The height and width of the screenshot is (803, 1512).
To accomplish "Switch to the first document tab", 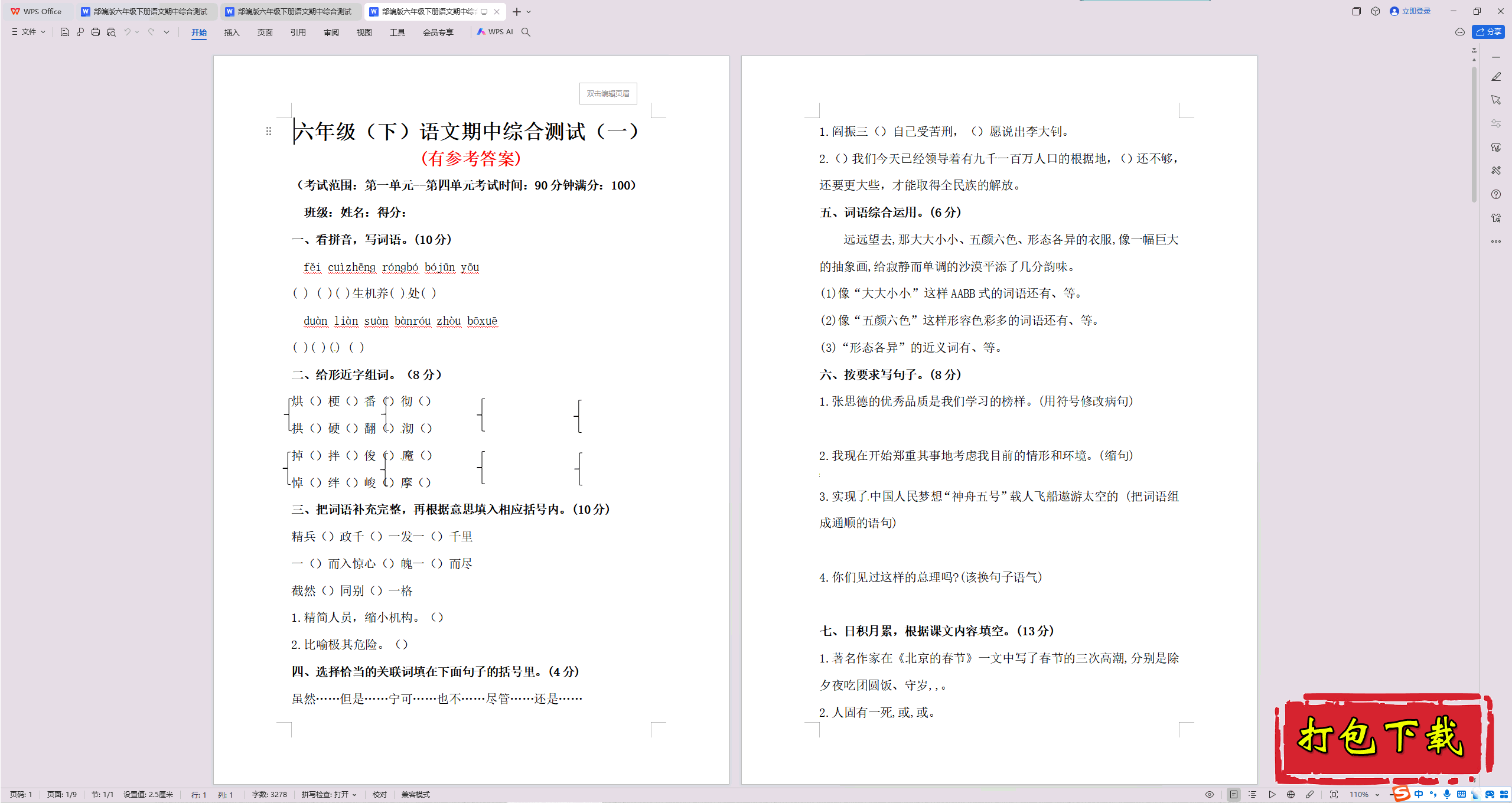I will pyautogui.click(x=146, y=11).
